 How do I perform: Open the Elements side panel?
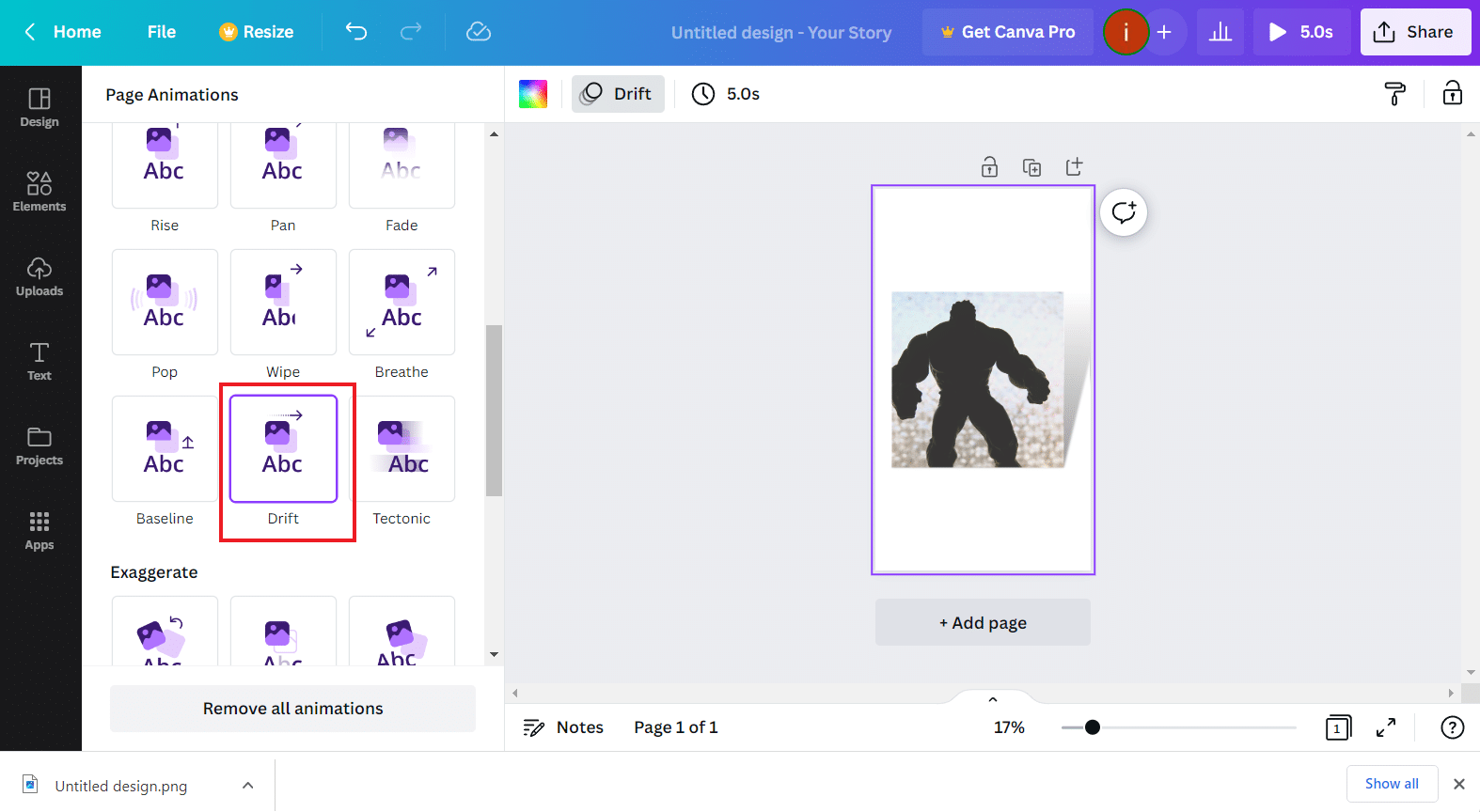tap(39, 193)
